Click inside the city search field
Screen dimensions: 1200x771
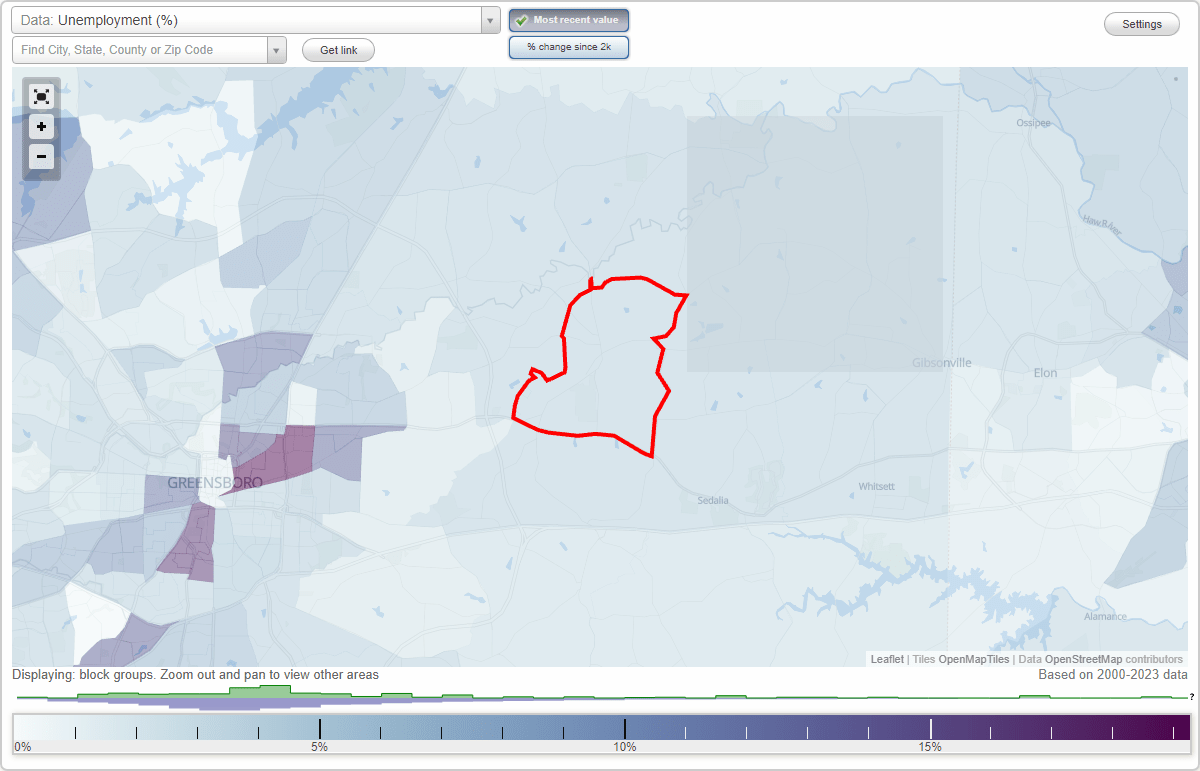(140, 50)
